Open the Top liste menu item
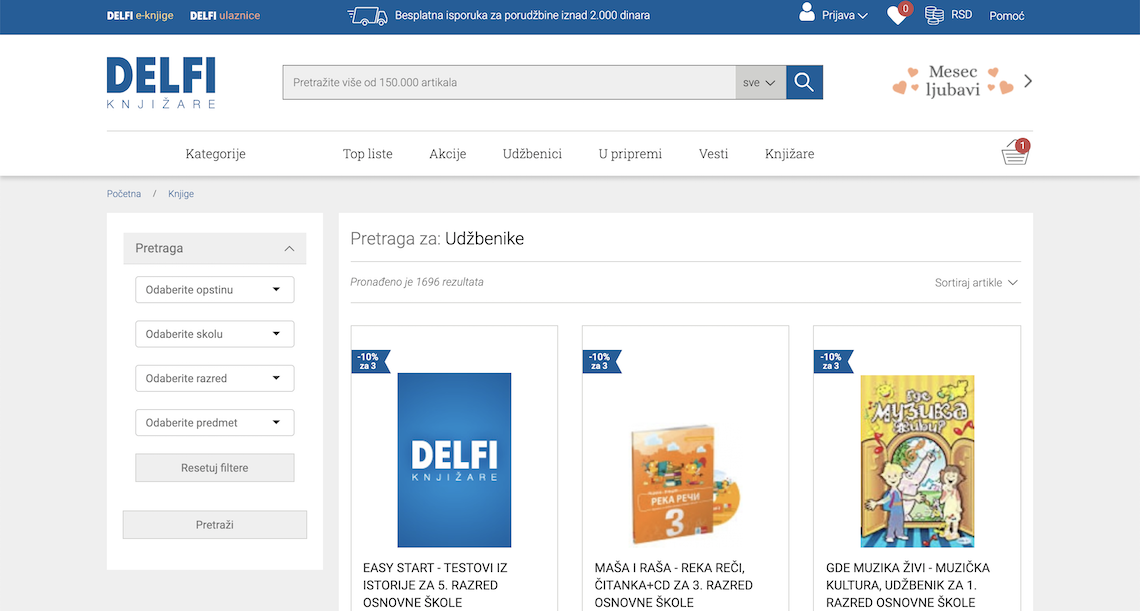The height and width of the screenshot is (611, 1140). [367, 153]
